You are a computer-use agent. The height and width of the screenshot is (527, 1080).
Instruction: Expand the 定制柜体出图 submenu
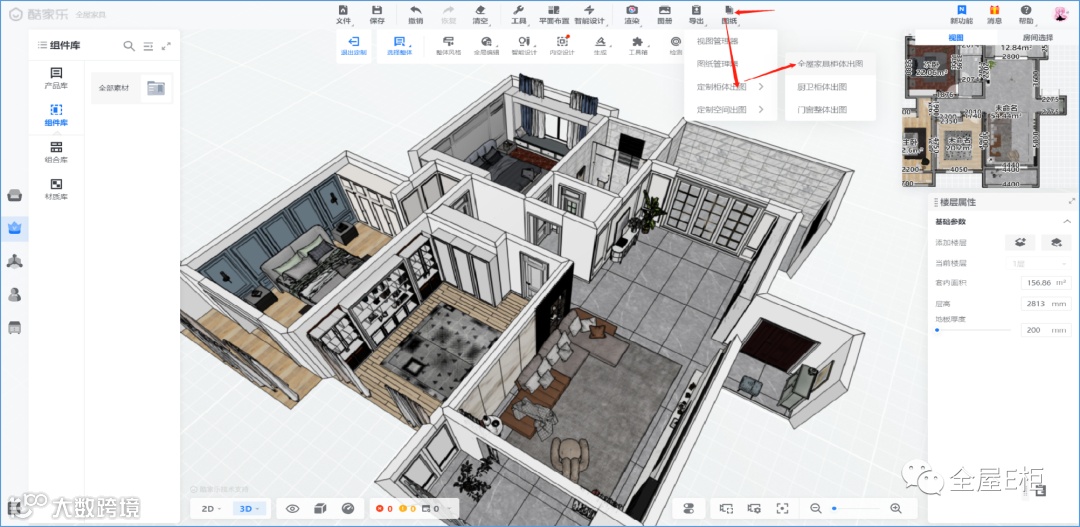coord(730,87)
